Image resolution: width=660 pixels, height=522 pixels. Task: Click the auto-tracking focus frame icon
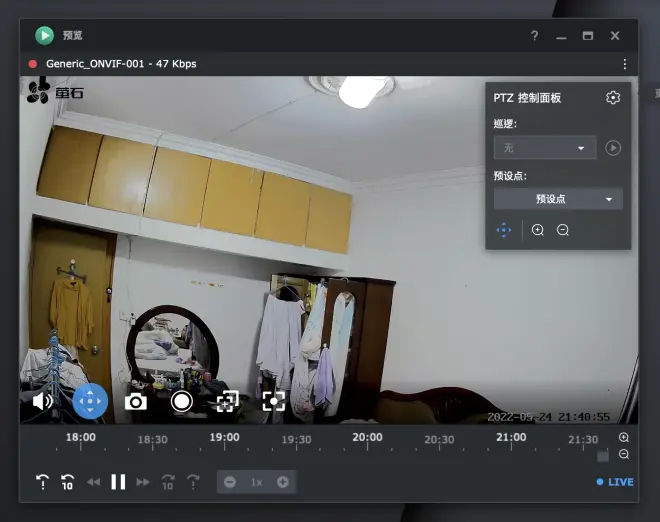[x=274, y=401]
